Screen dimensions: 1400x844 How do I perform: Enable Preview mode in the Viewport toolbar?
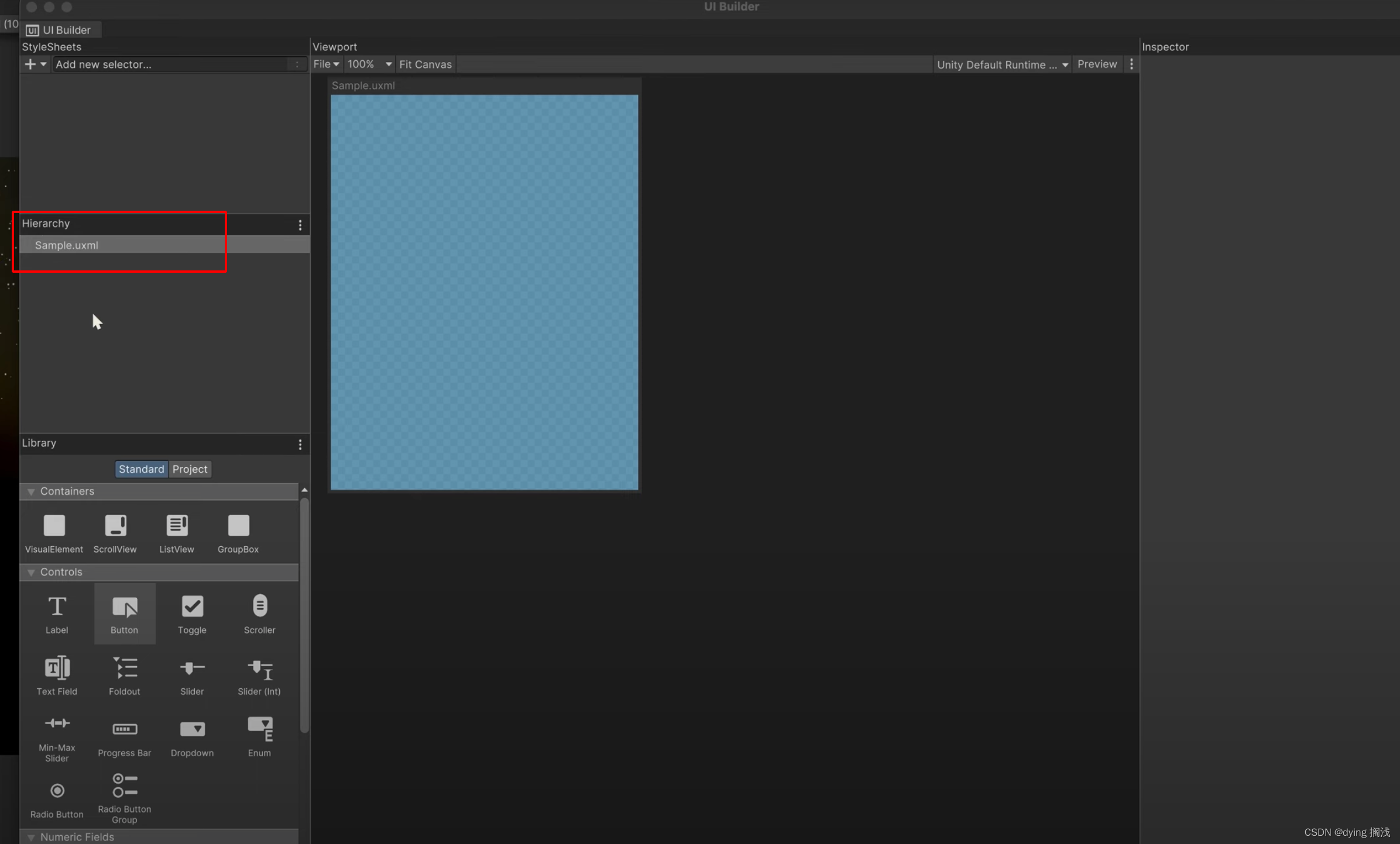tap(1097, 64)
